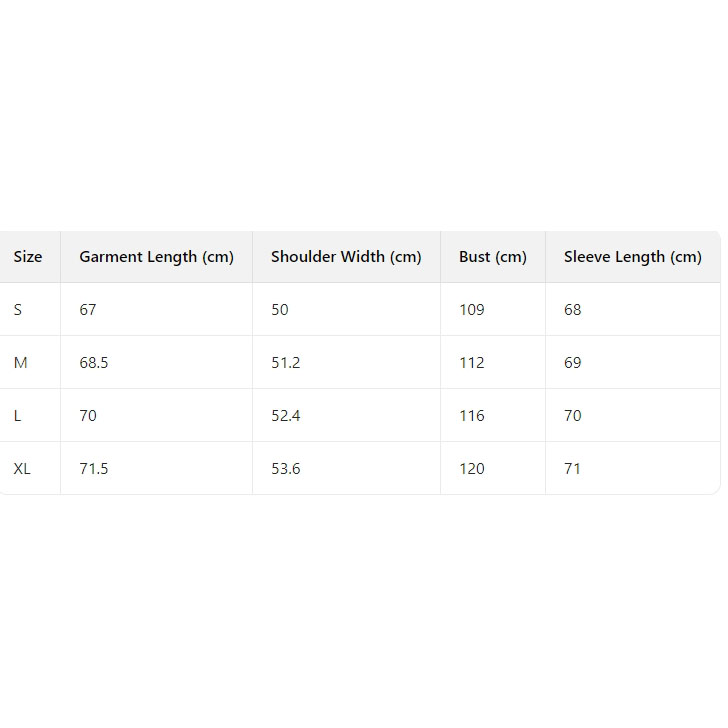728x728 pixels.
Task: Click the S size row label
Action: [x=18, y=310]
